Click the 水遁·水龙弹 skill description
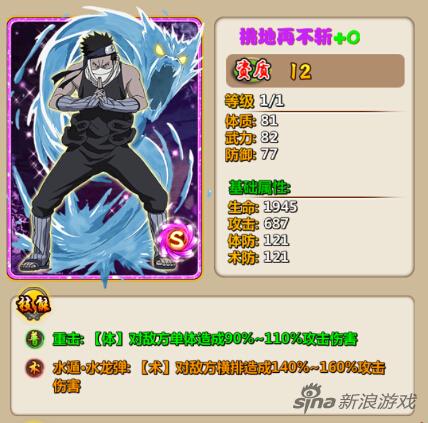 (x=219, y=377)
